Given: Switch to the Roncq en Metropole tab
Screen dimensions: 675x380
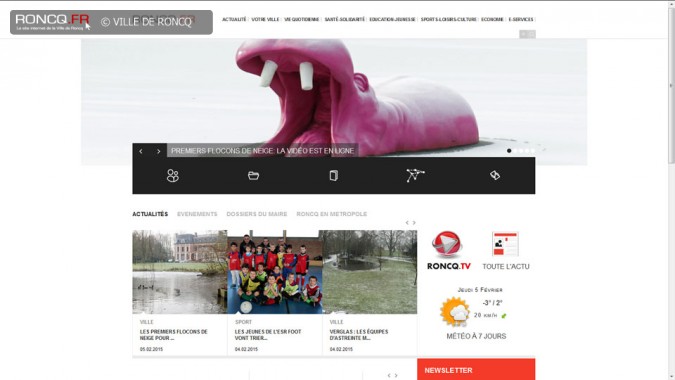Looking at the screenshot, I should pos(331,214).
